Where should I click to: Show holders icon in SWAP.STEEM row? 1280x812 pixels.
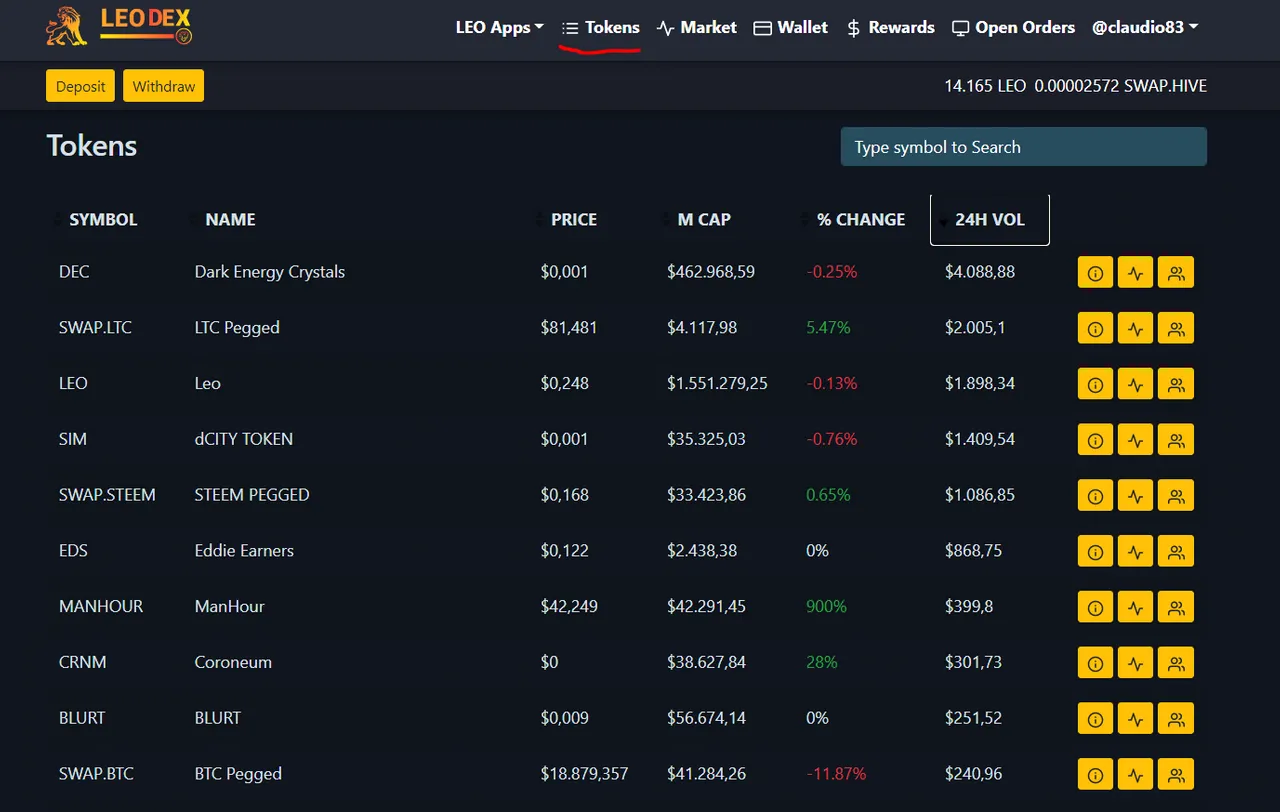click(1176, 495)
